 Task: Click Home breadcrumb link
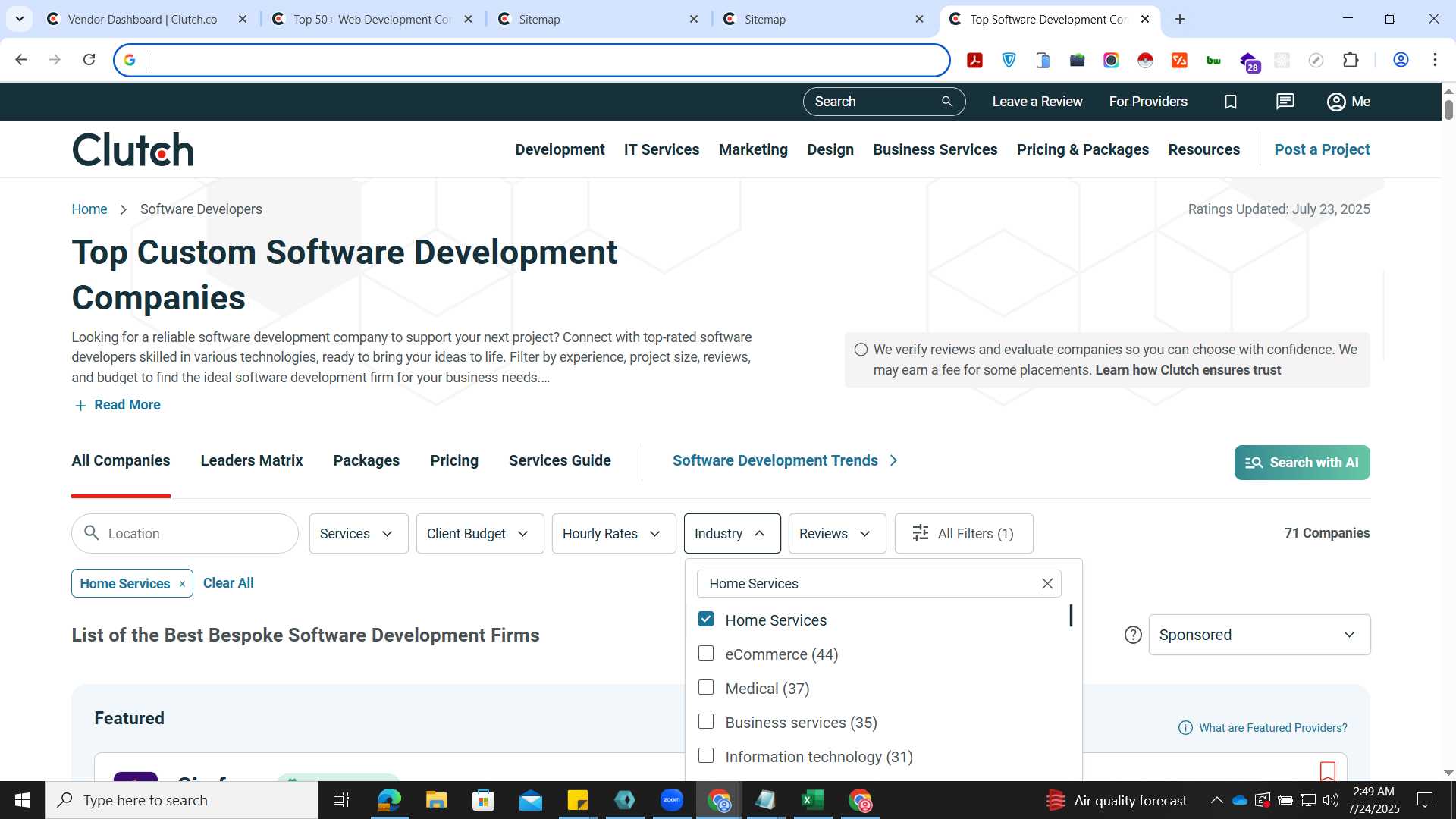point(89,209)
